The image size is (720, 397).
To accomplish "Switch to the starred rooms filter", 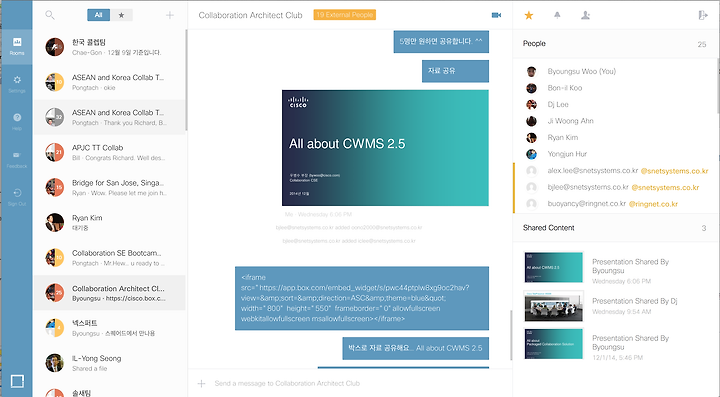I will [121, 15].
